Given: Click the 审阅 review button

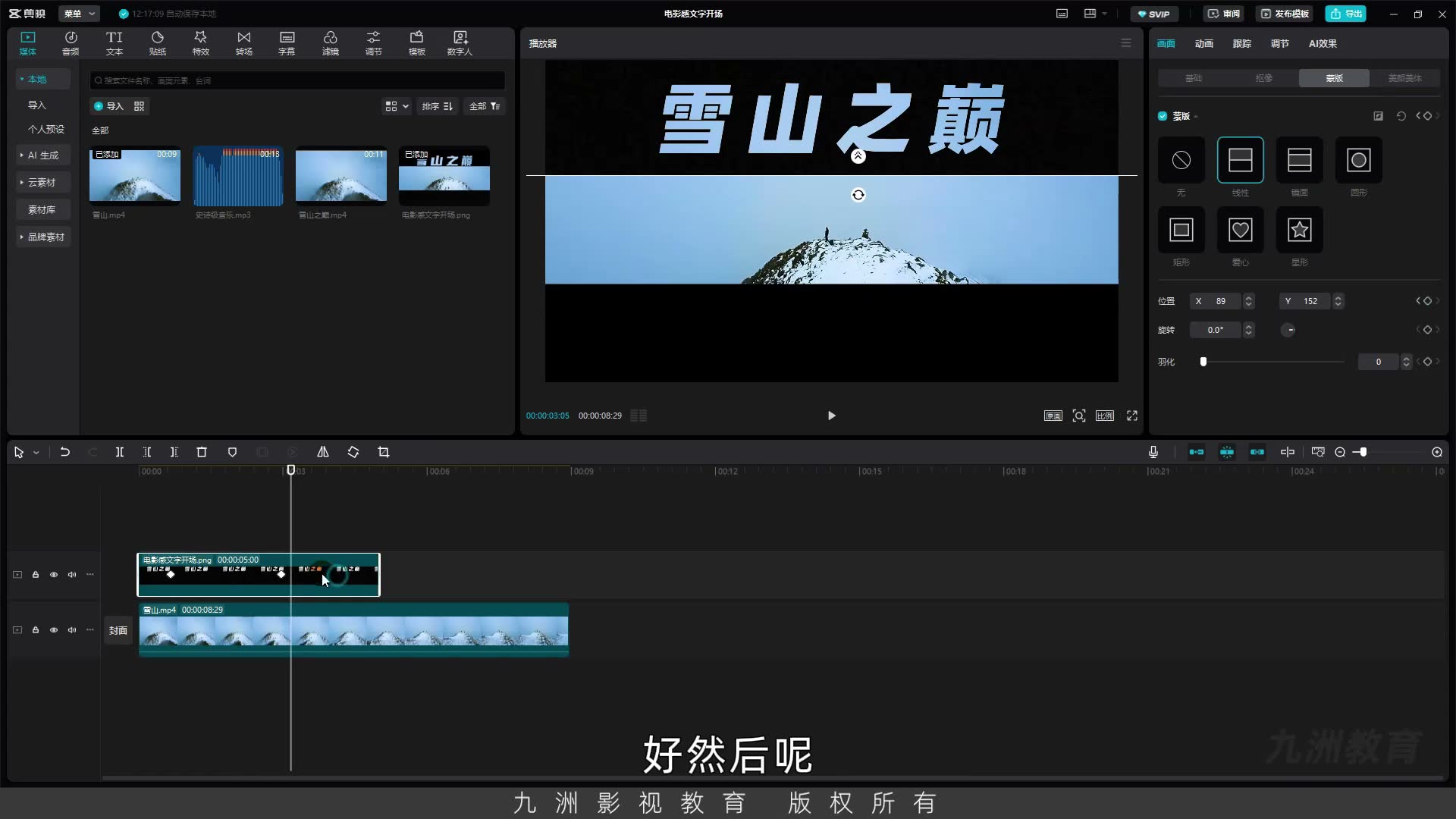Looking at the screenshot, I should point(1223,14).
